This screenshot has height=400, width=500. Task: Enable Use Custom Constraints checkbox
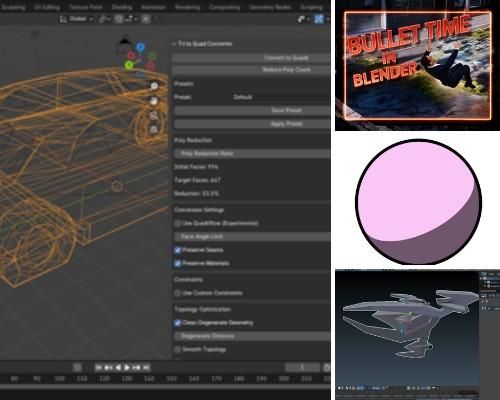(x=178, y=293)
